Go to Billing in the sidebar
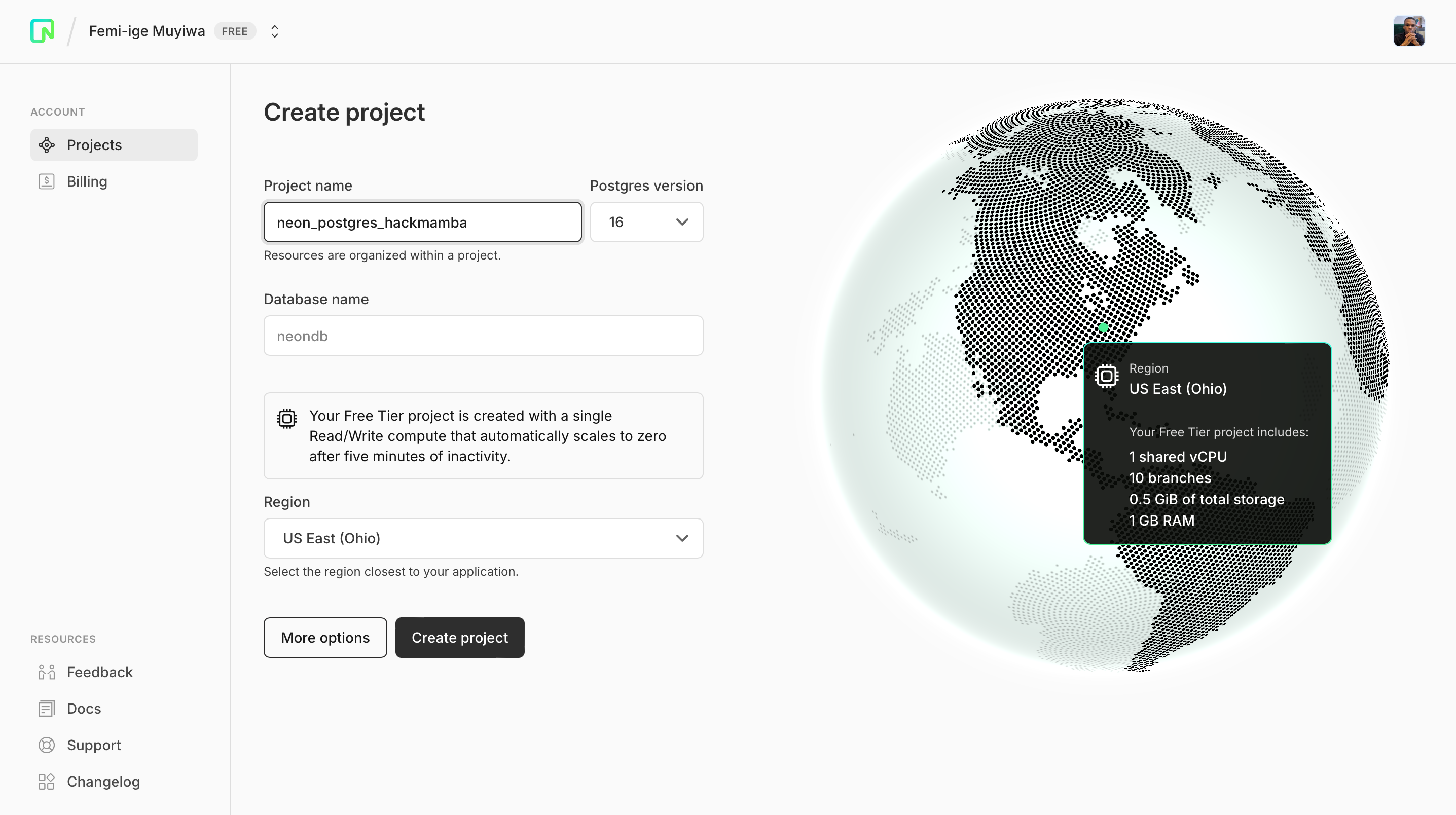Screen dimensions: 1456x815 coord(87,181)
